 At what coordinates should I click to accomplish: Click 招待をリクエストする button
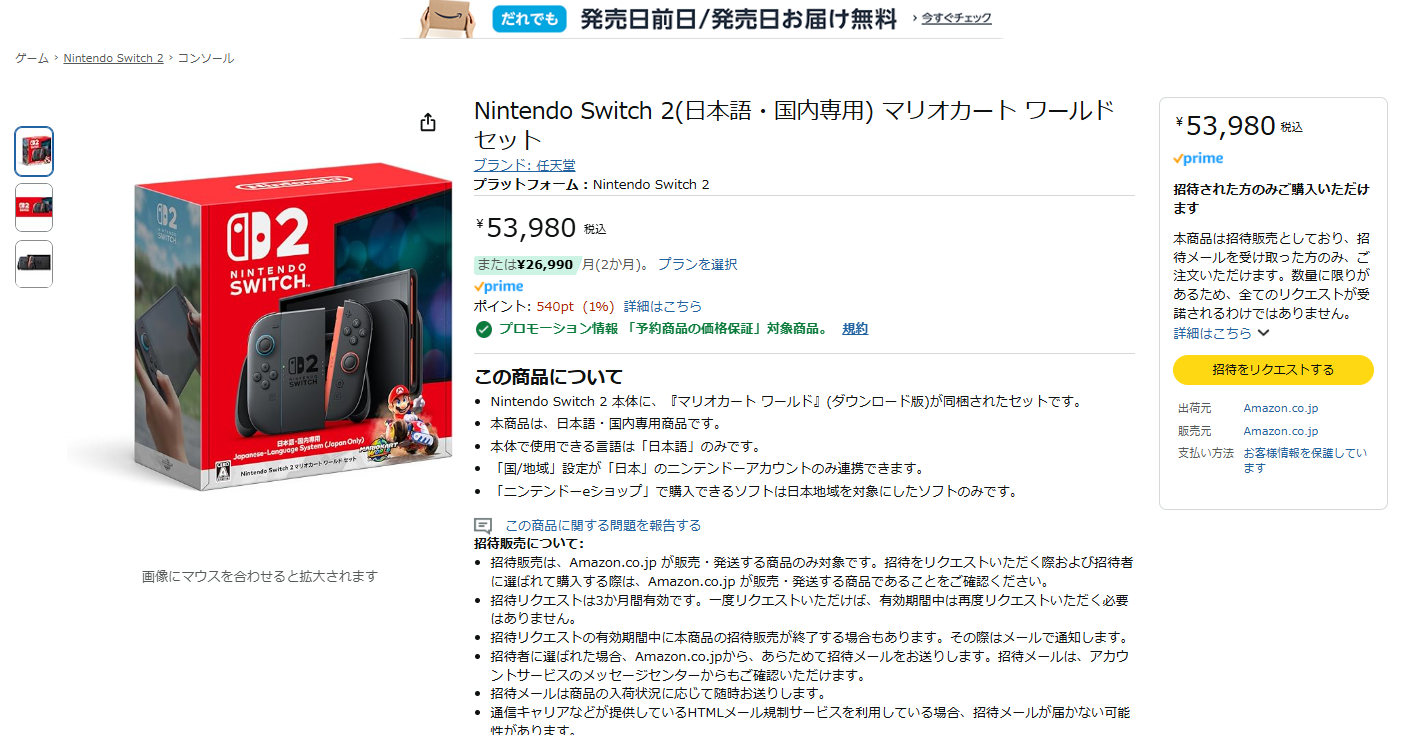[1273, 370]
